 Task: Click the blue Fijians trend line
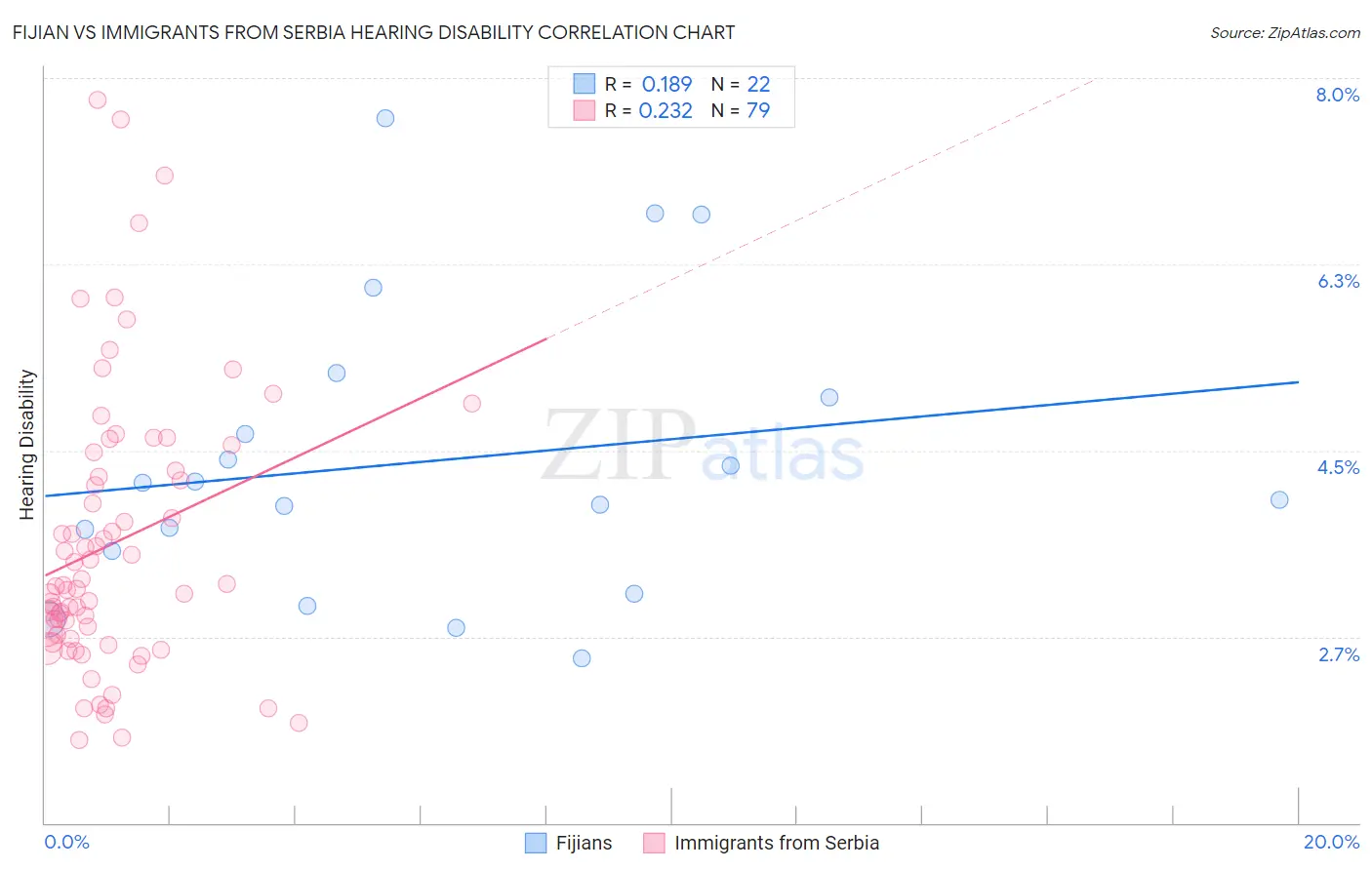point(671,439)
